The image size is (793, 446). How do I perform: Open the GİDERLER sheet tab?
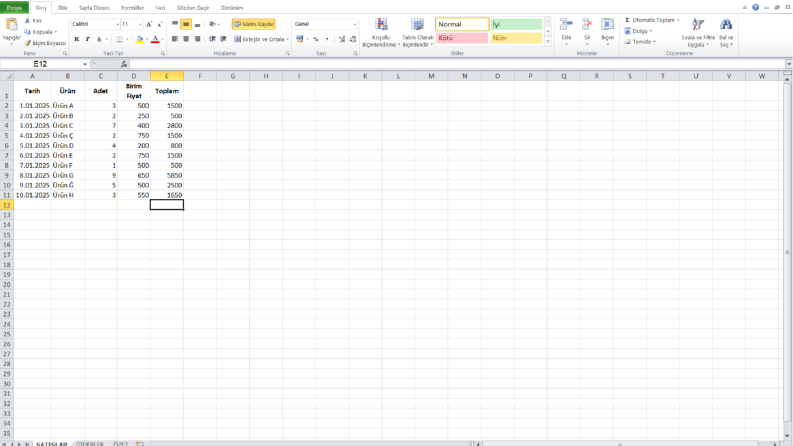[90, 443]
